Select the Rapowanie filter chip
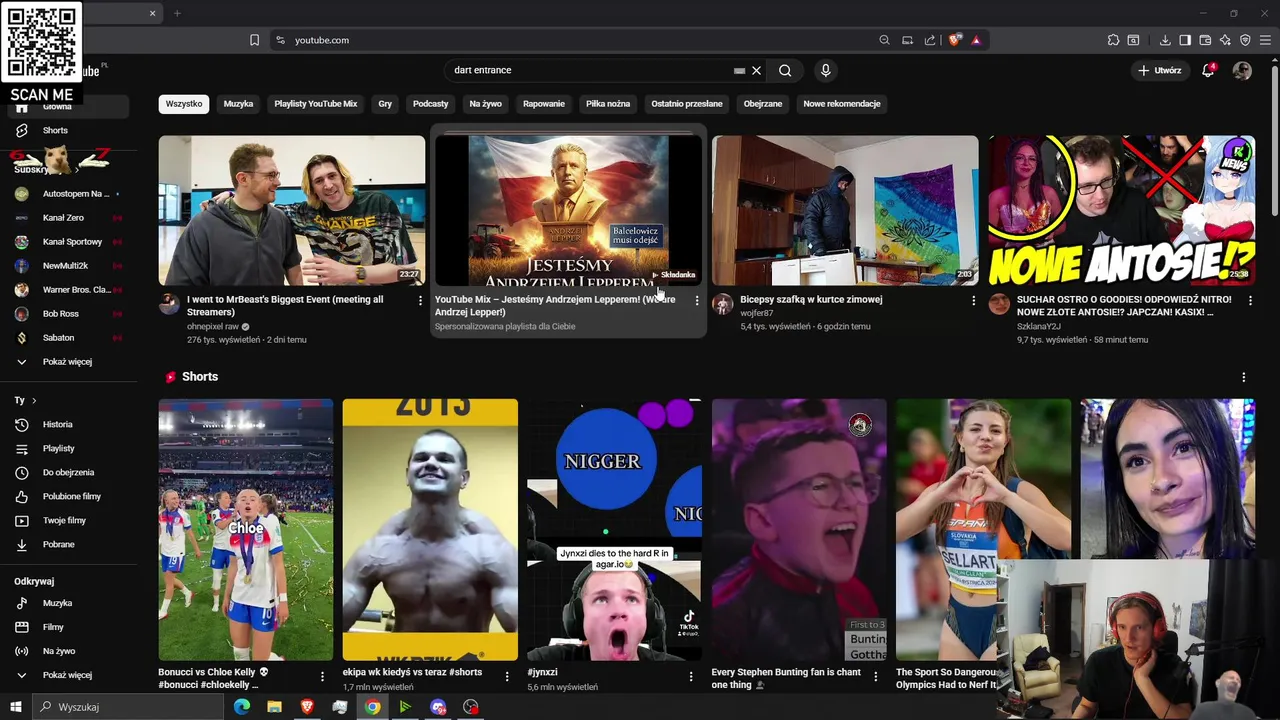 544,104
